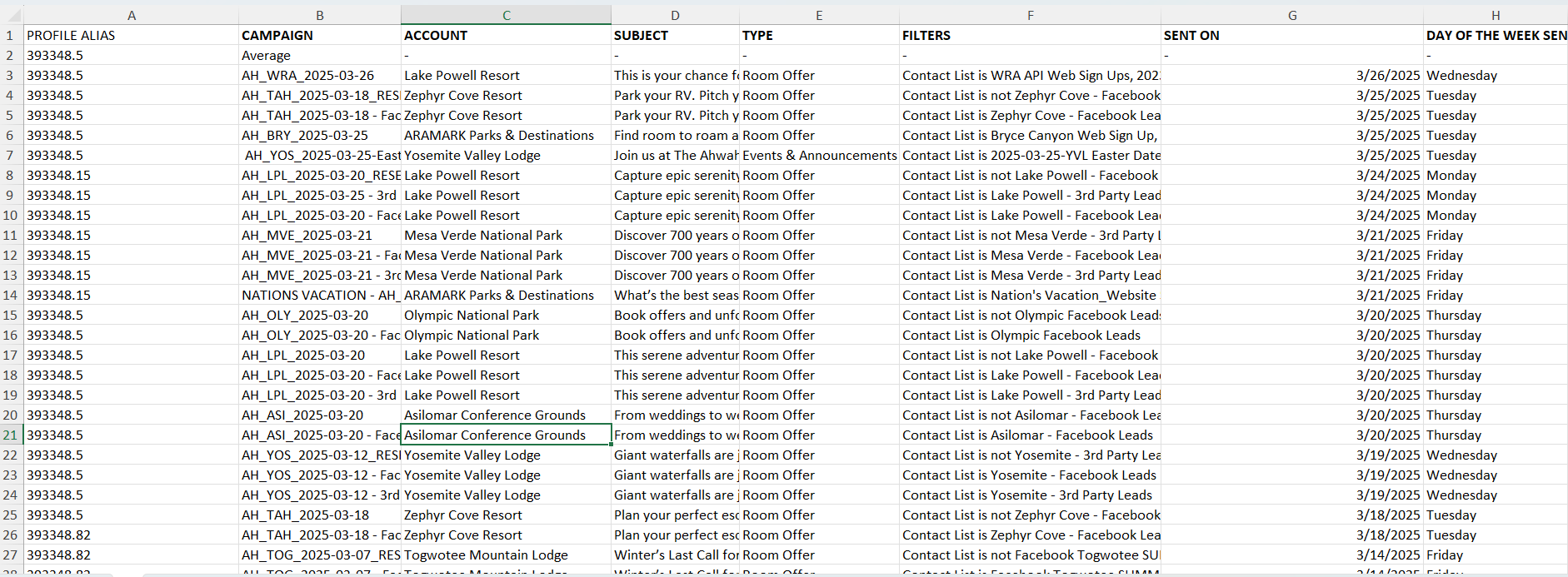The width and height of the screenshot is (1568, 577).
Task: Click the FILTERS header cell
Action: click(1030, 35)
